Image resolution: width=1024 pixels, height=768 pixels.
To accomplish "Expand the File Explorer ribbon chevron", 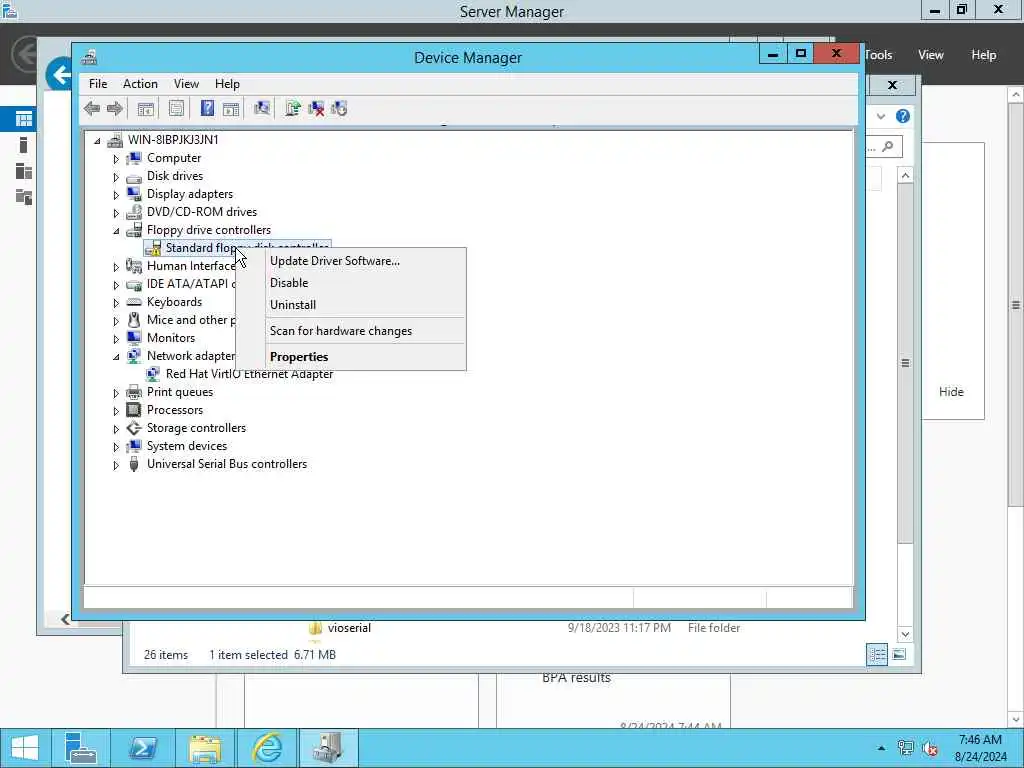I will tap(881, 116).
